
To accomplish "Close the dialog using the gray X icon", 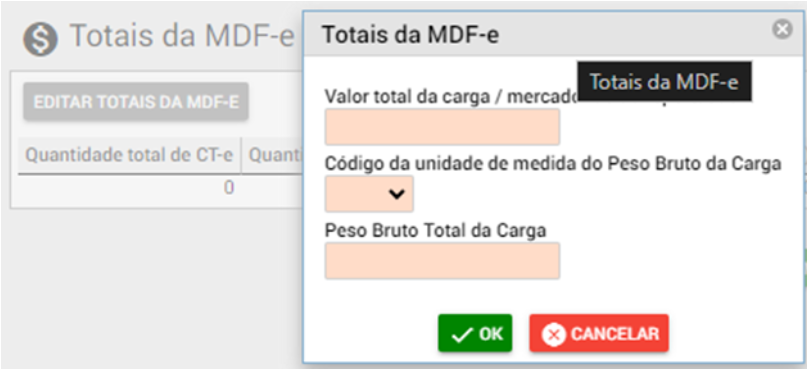I will click(782, 29).
